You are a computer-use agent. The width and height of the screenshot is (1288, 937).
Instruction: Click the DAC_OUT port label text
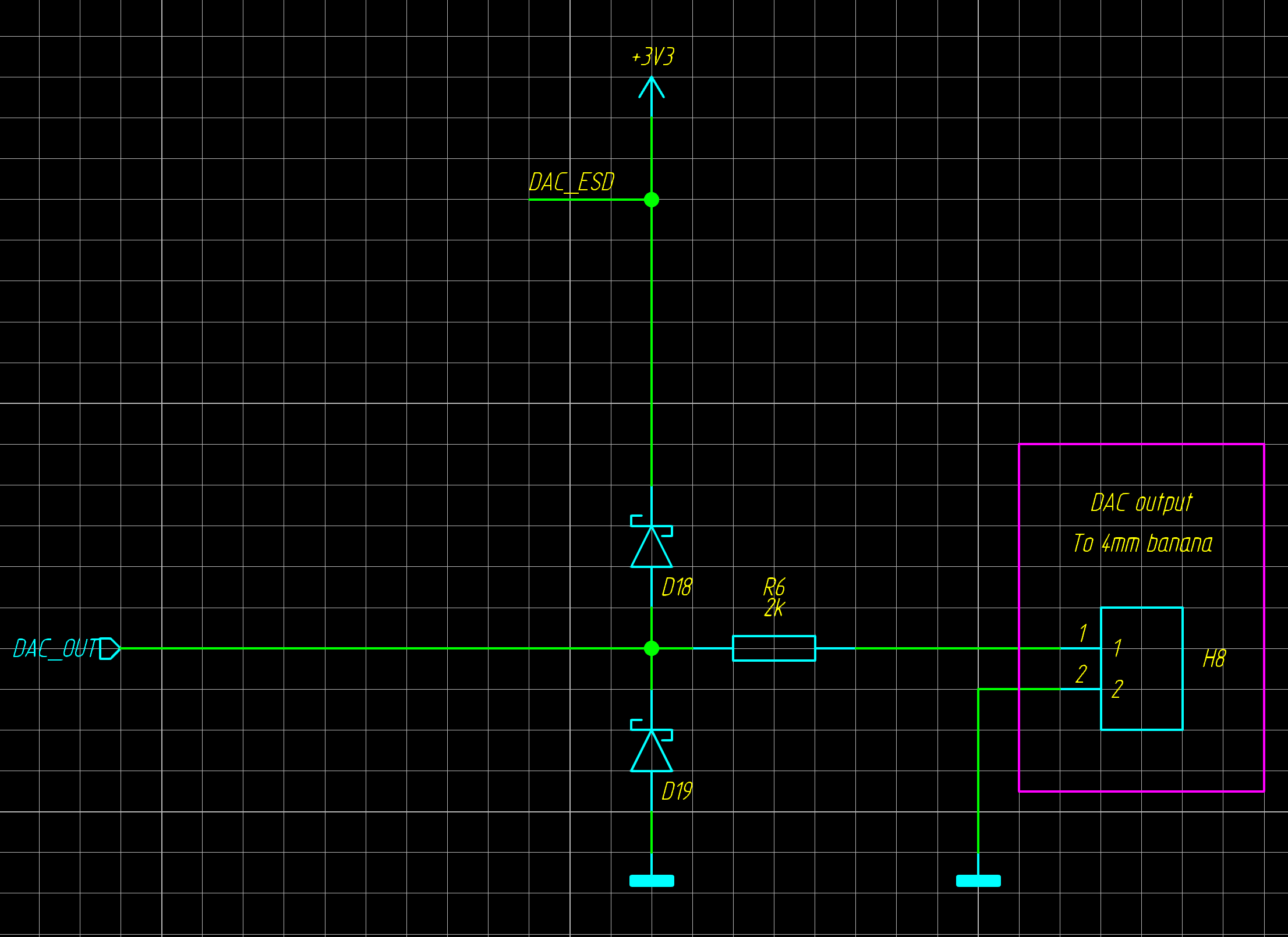pyautogui.click(x=55, y=648)
